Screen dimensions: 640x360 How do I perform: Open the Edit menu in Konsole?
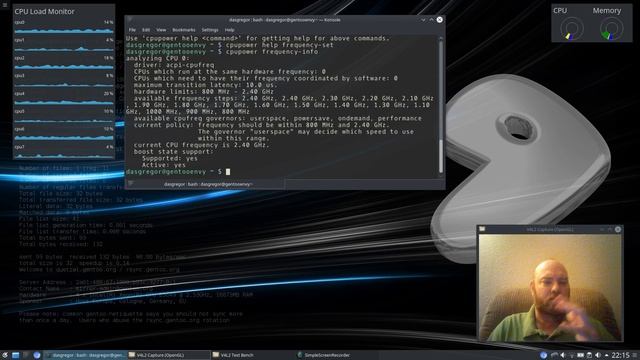click(146, 30)
